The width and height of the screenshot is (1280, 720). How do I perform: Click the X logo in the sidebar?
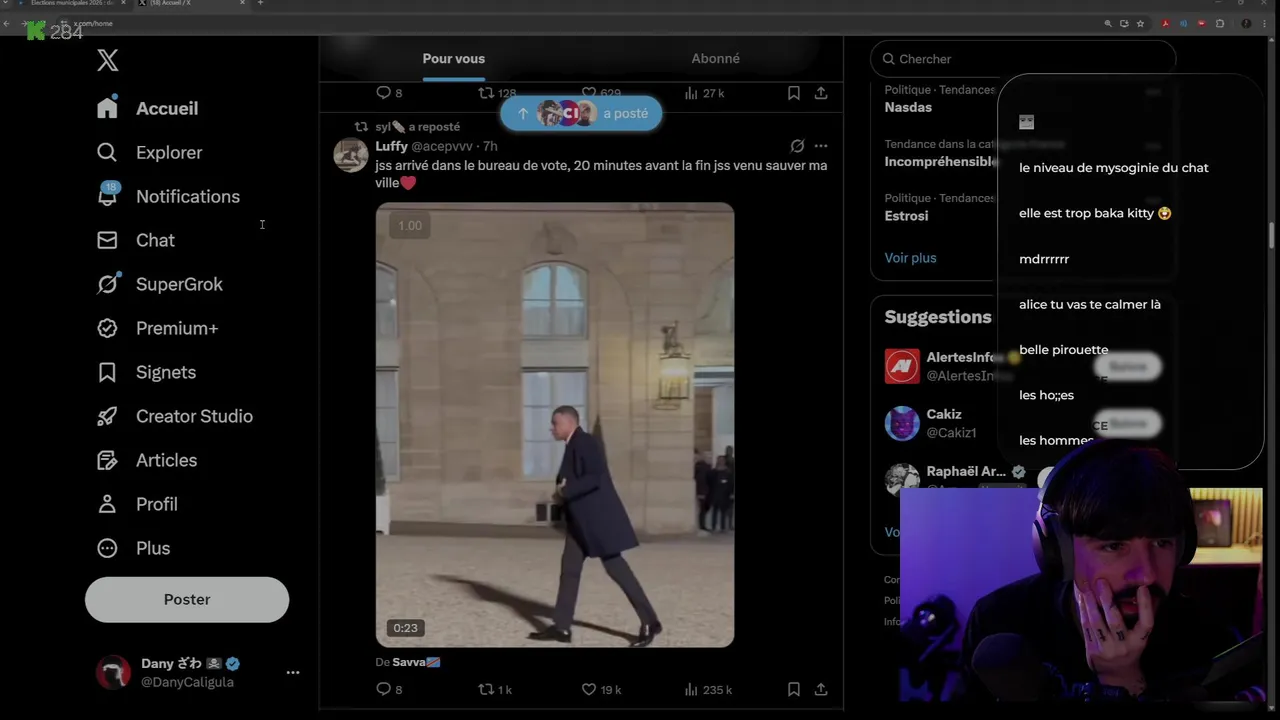coord(108,60)
